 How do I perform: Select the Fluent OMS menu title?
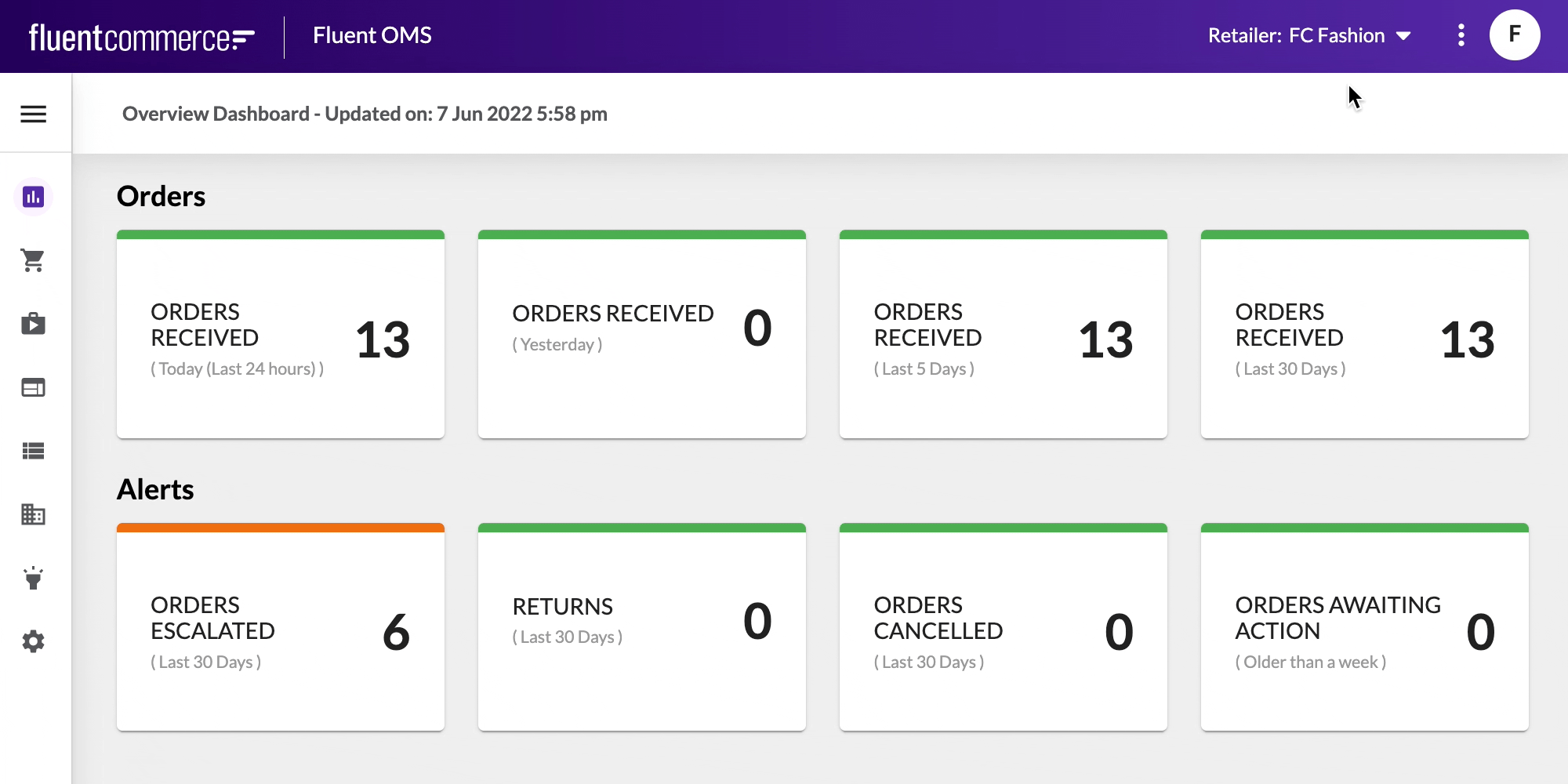click(372, 35)
